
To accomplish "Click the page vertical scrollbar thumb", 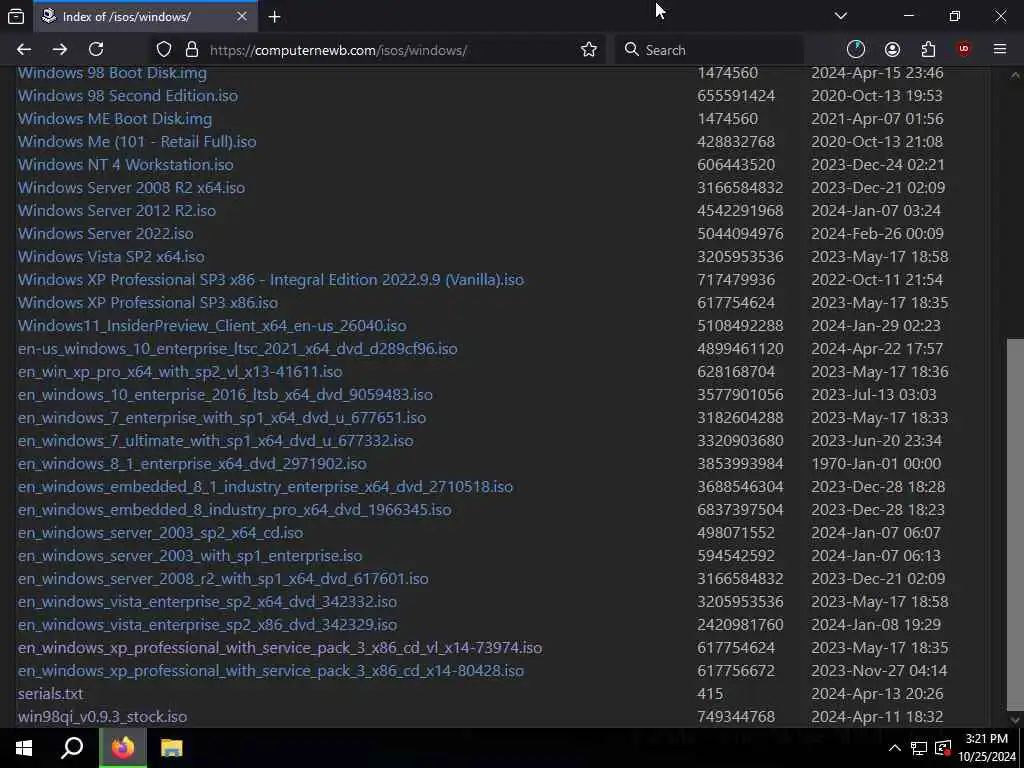I will click(x=1015, y=524).
